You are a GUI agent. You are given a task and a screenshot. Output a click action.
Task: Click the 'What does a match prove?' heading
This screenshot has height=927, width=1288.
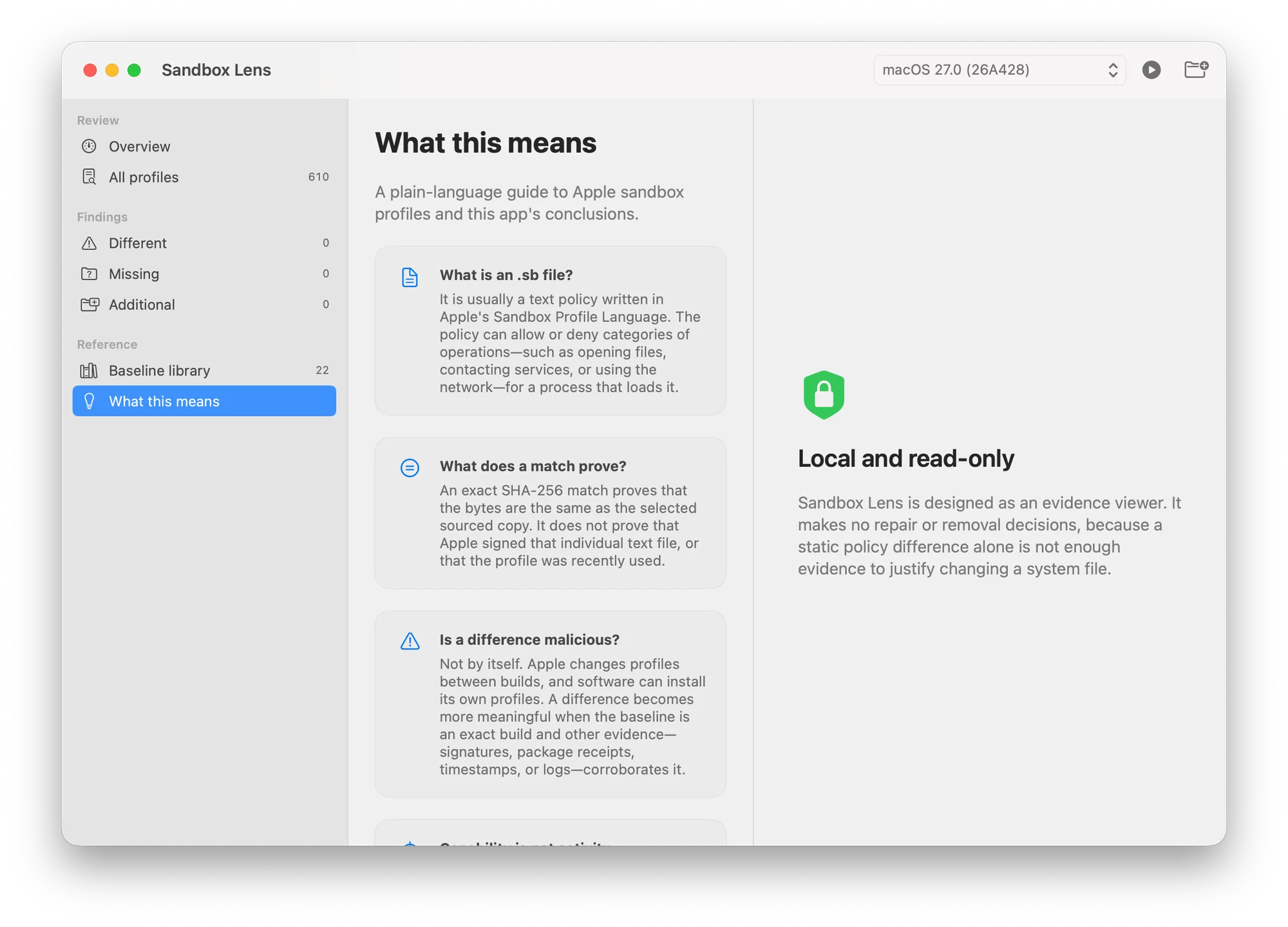(533, 466)
